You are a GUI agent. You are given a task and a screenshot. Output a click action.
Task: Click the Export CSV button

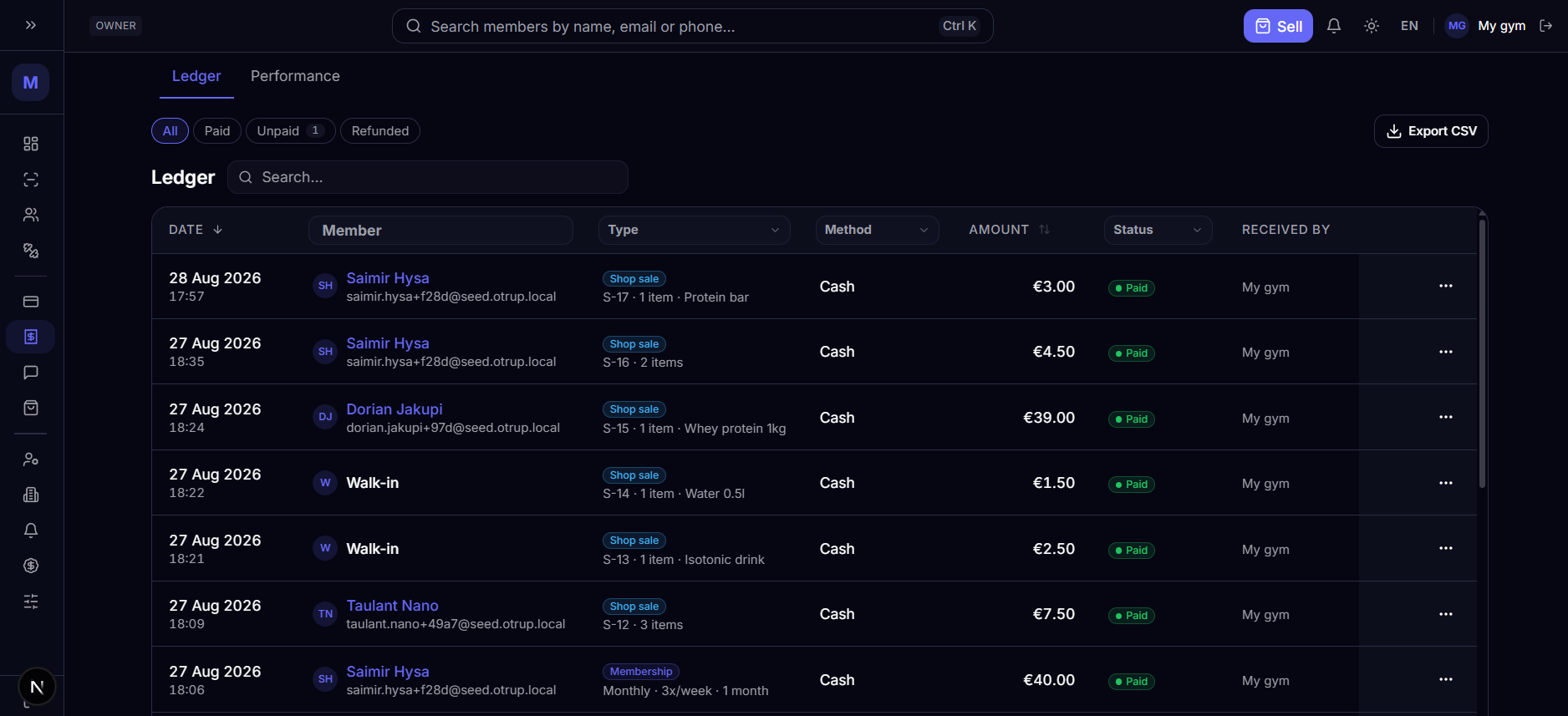[x=1431, y=131]
